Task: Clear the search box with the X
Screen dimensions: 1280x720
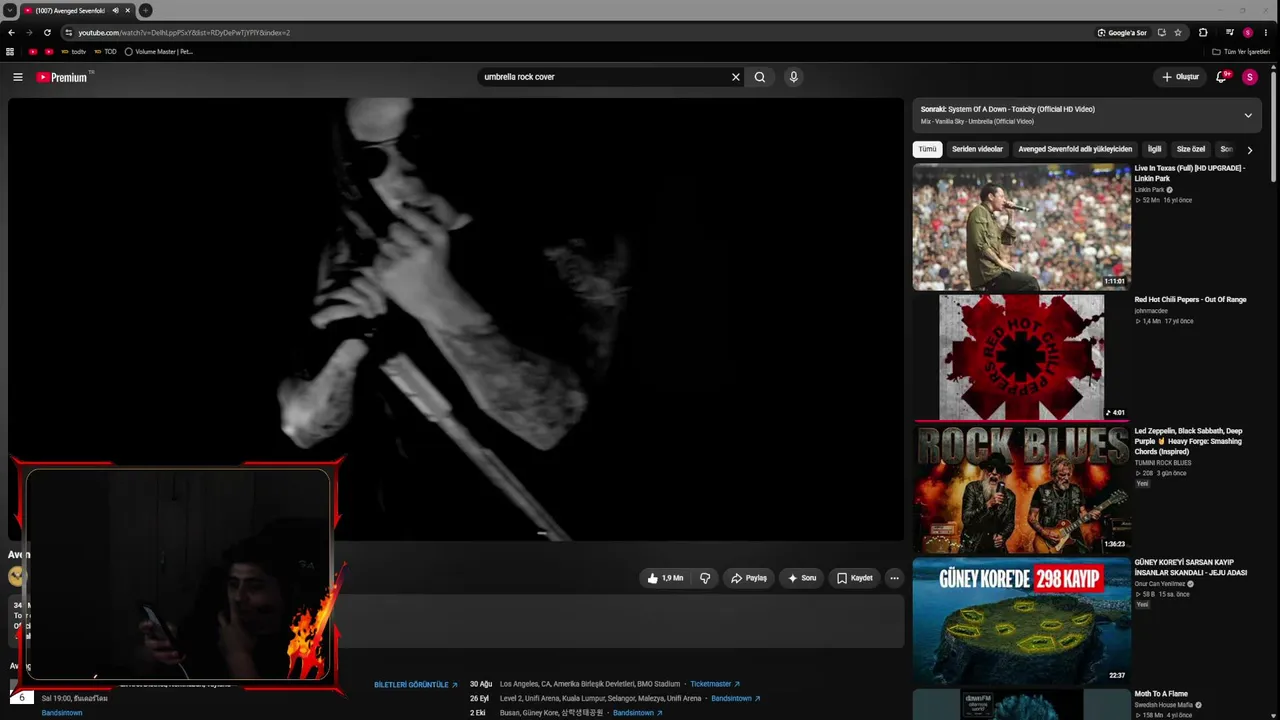Action: click(x=736, y=77)
